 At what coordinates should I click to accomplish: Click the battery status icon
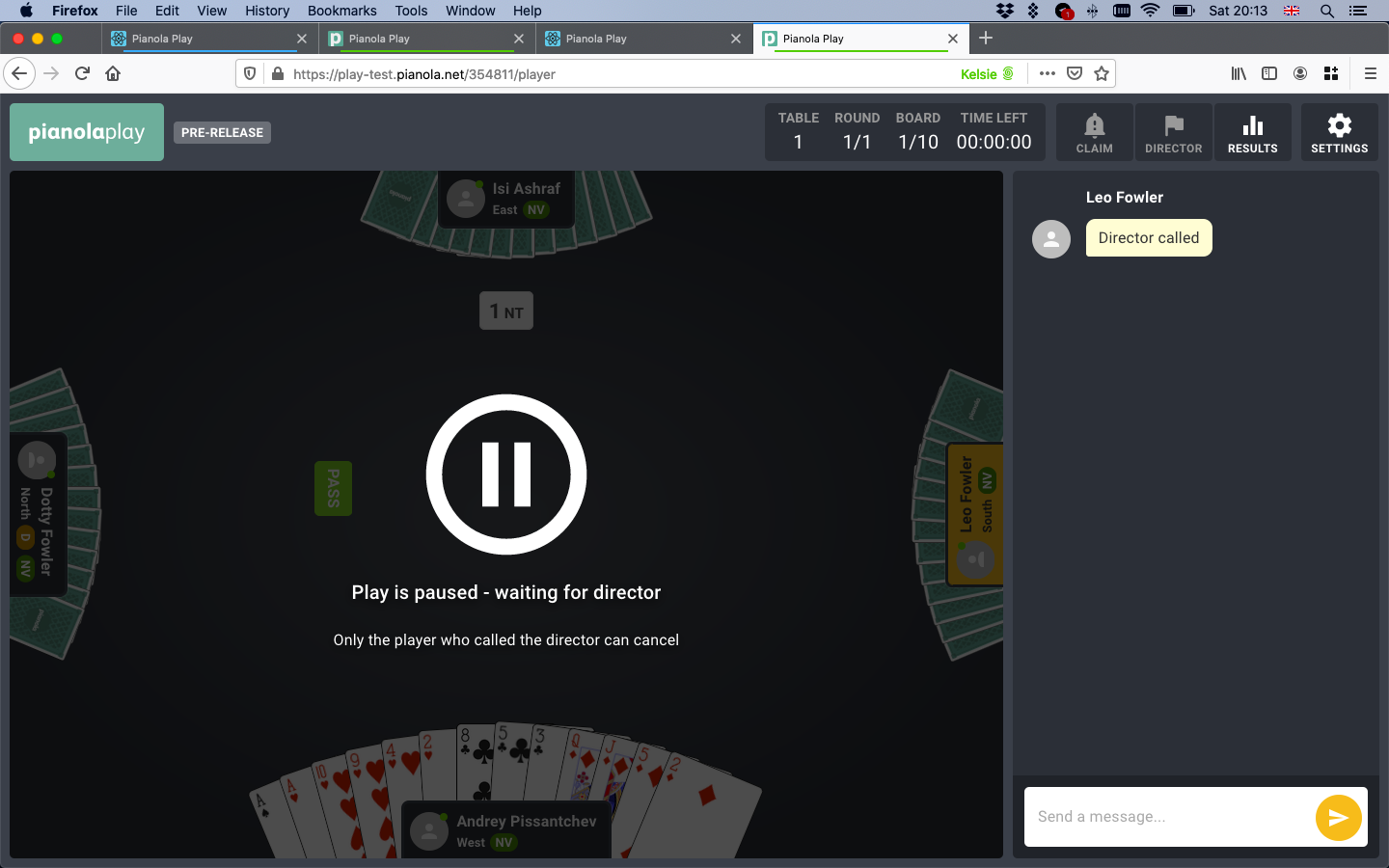[x=1184, y=11]
